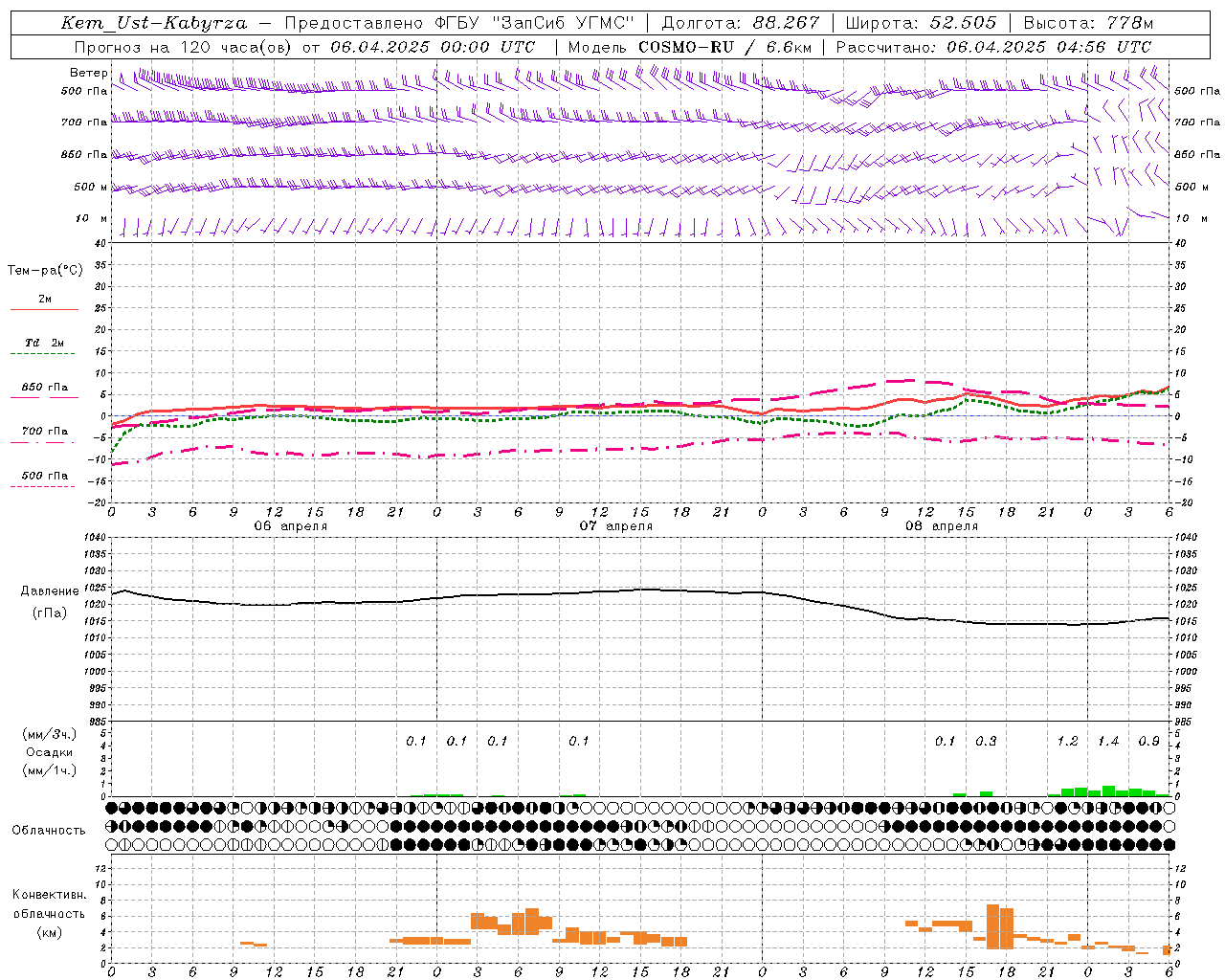Screen dimensions: 1225x980
Task: Click the Осадки panel label
Action: click(50, 752)
